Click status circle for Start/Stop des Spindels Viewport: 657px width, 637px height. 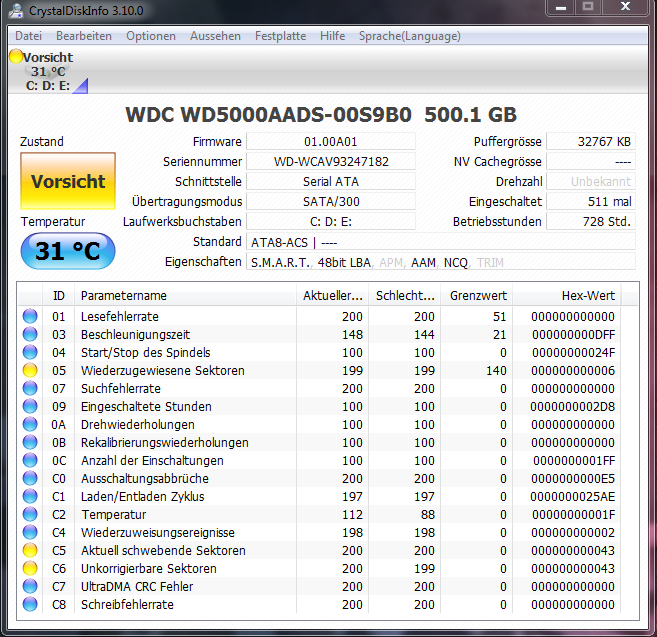click(30, 352)
